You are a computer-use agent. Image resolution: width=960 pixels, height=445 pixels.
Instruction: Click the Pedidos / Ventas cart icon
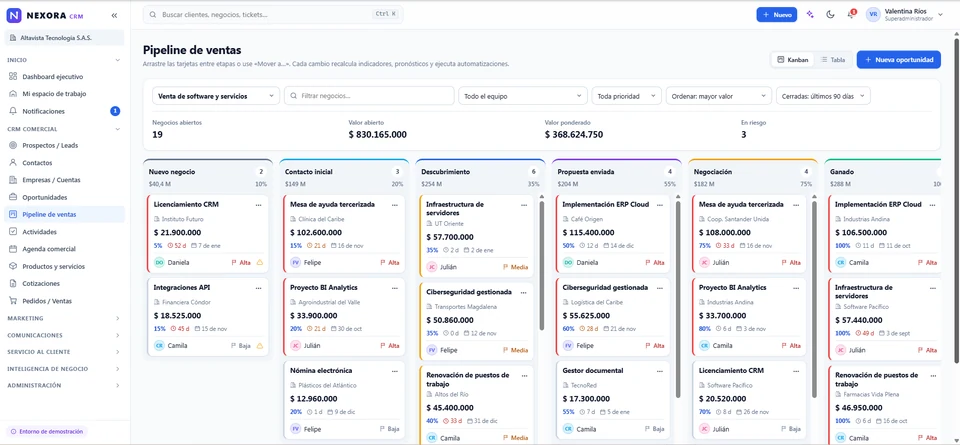[x=13, y=301]
